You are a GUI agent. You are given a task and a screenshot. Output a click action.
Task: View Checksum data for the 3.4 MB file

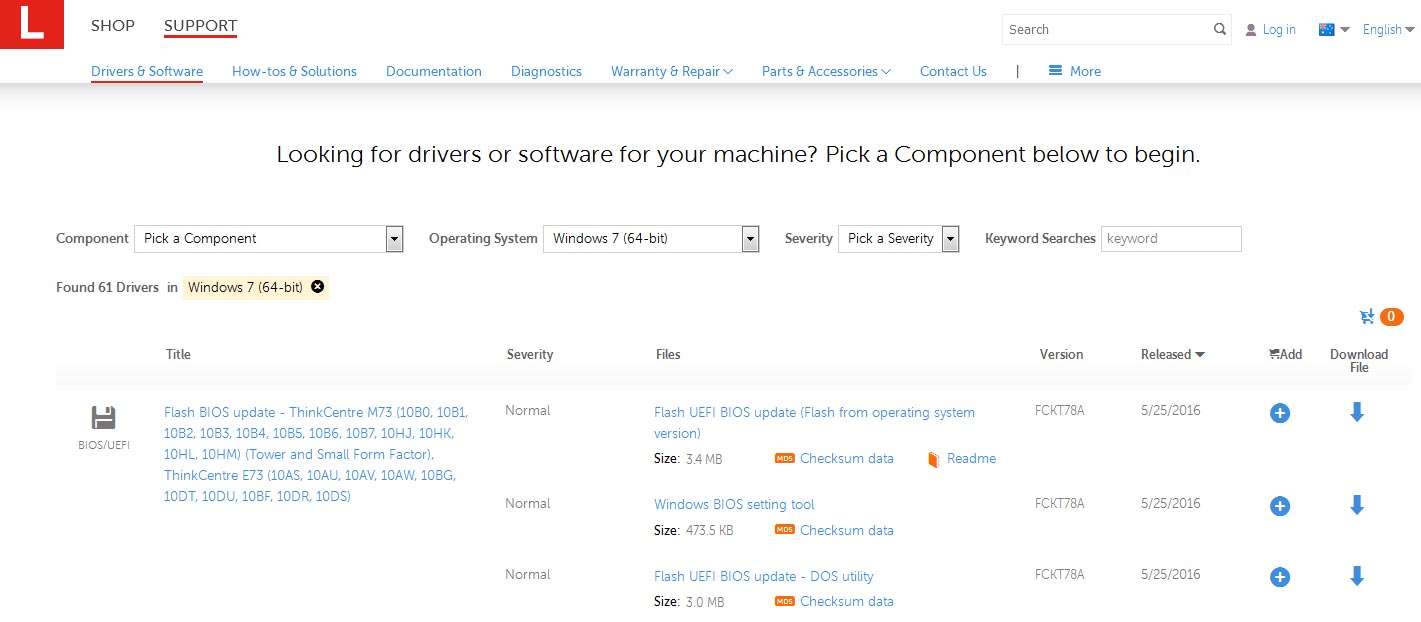click(847, 459)
